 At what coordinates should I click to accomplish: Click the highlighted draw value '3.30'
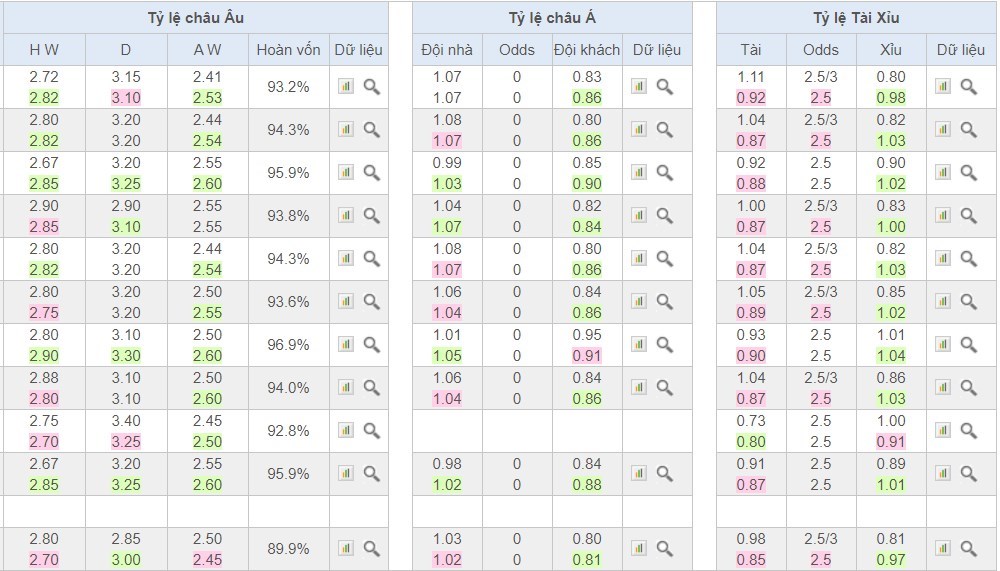(x=126, y=355)
